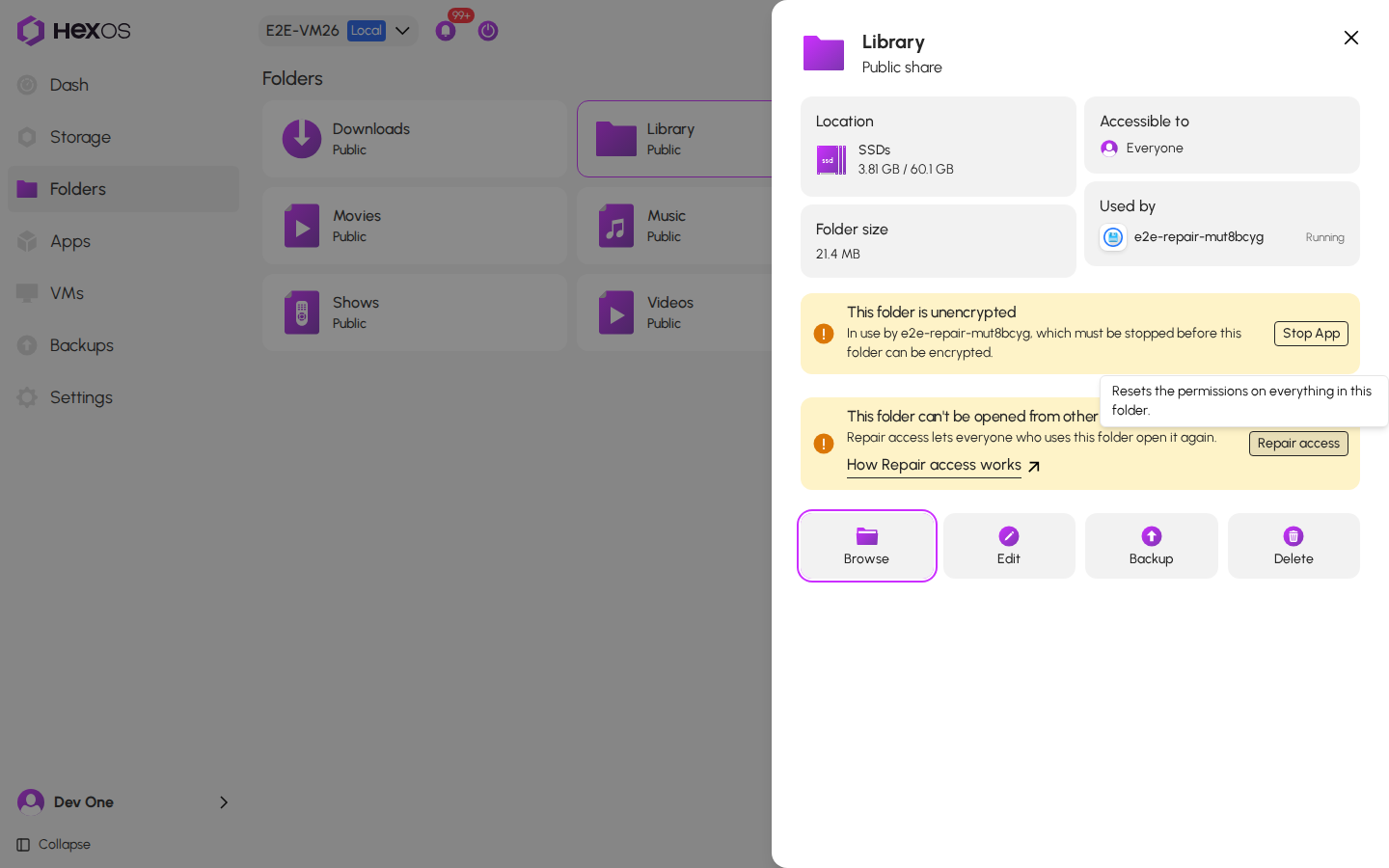Click the Delete trash action
This screenshot has height=868, width=1389.
click(x=1294, y=546)
